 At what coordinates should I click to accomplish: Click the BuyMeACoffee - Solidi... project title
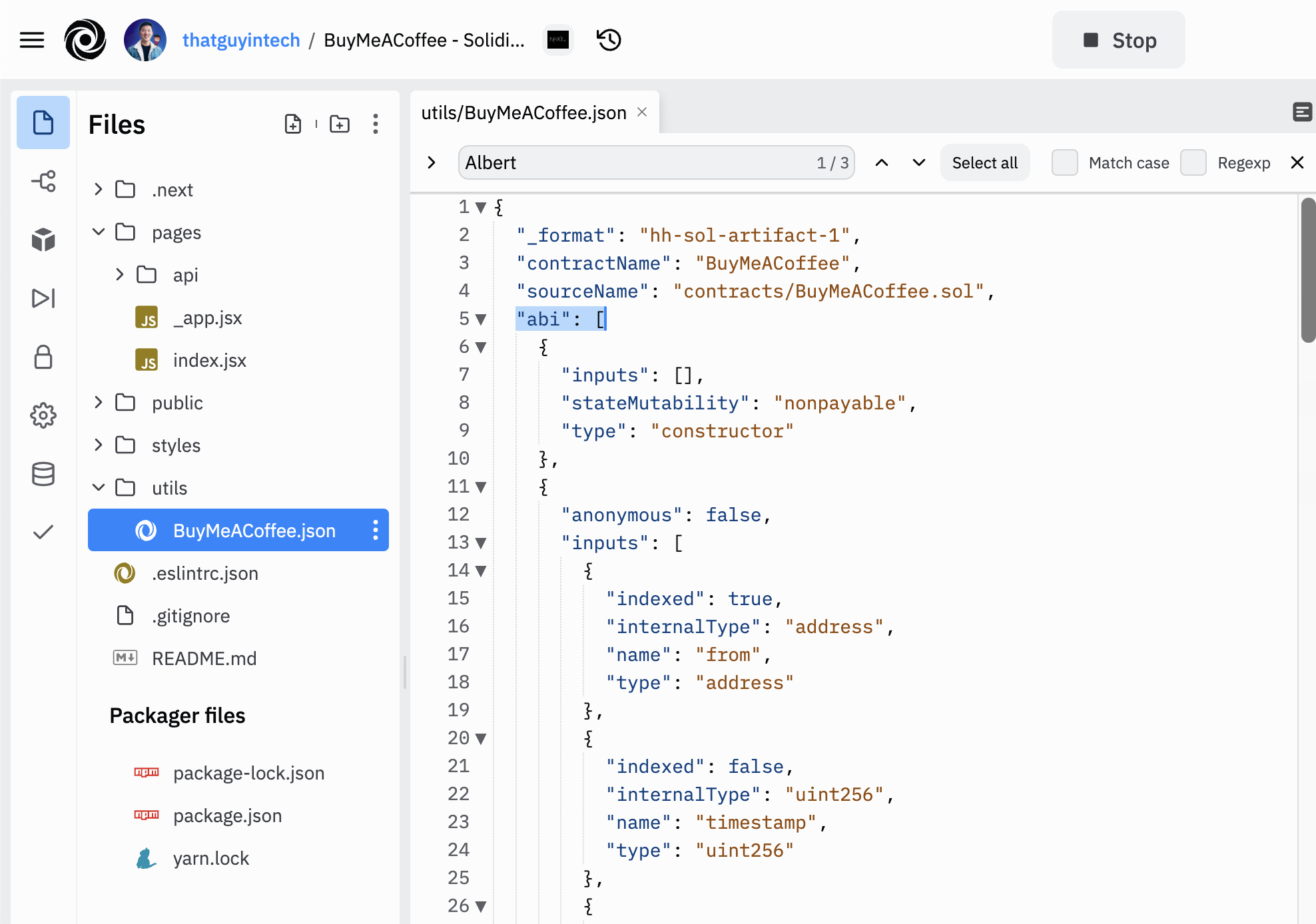coord(424,40)
